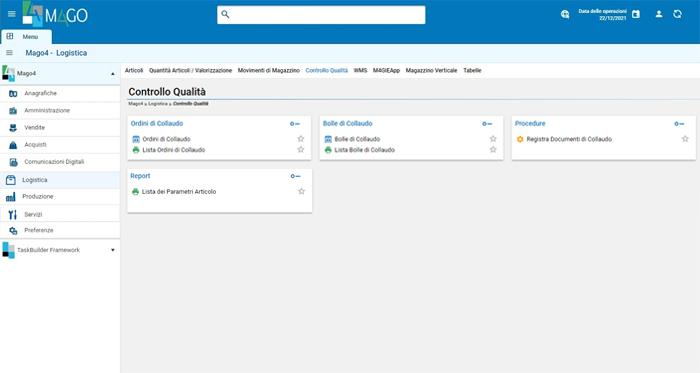Switch to Movimenti di Magazzino tab
The height and width of the screenshot is (373, 700).
268,70
